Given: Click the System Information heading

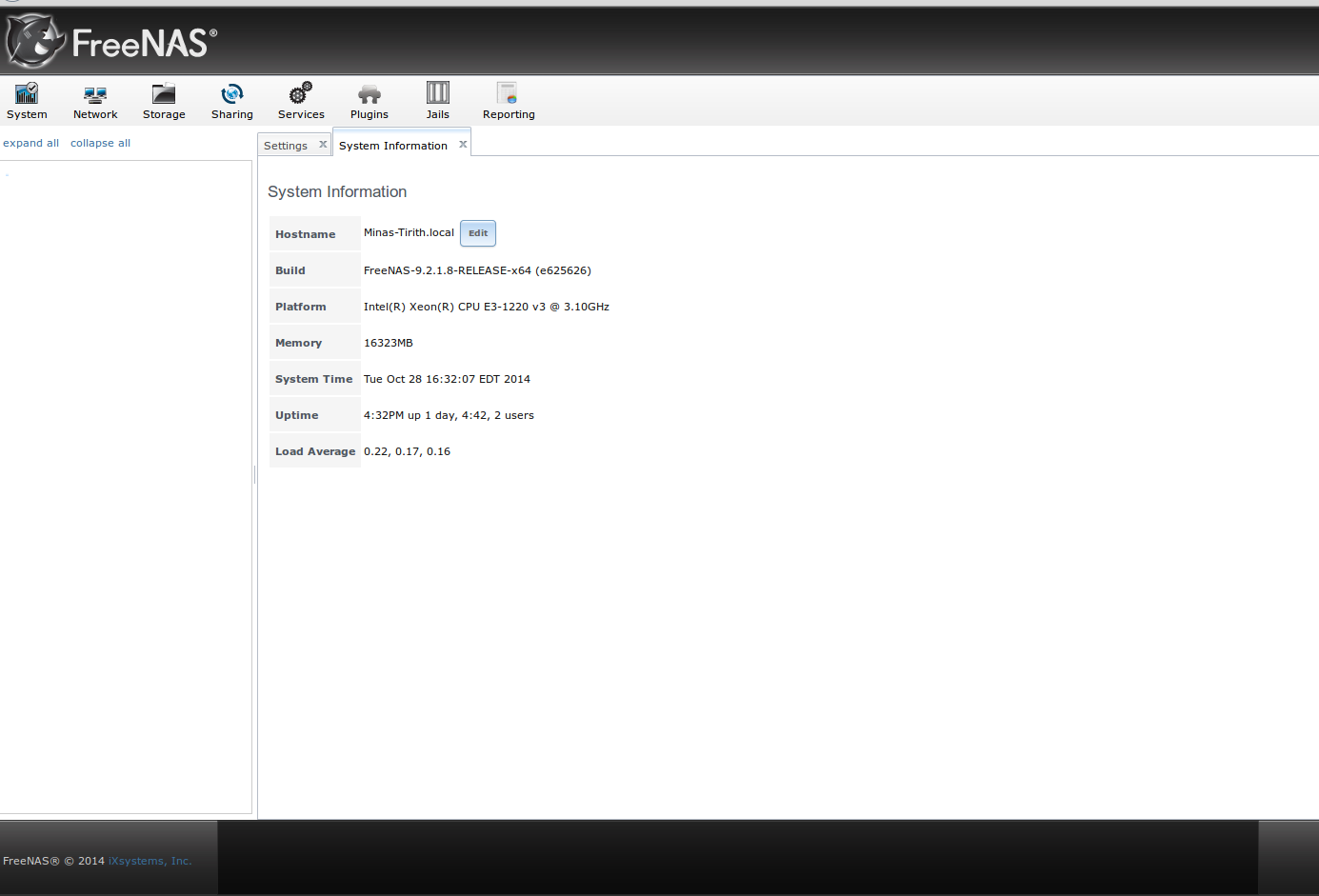Looking at the screenshot, I should click(337, 191).
